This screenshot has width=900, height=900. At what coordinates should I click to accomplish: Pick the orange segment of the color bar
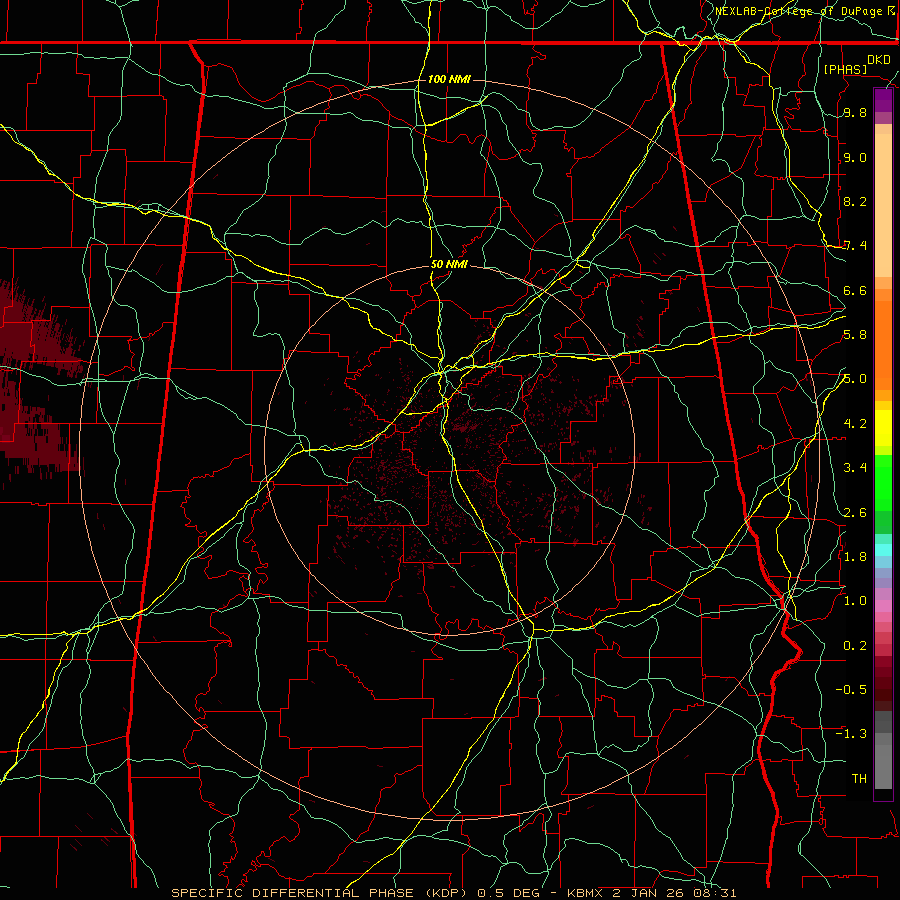click(883, 344)
